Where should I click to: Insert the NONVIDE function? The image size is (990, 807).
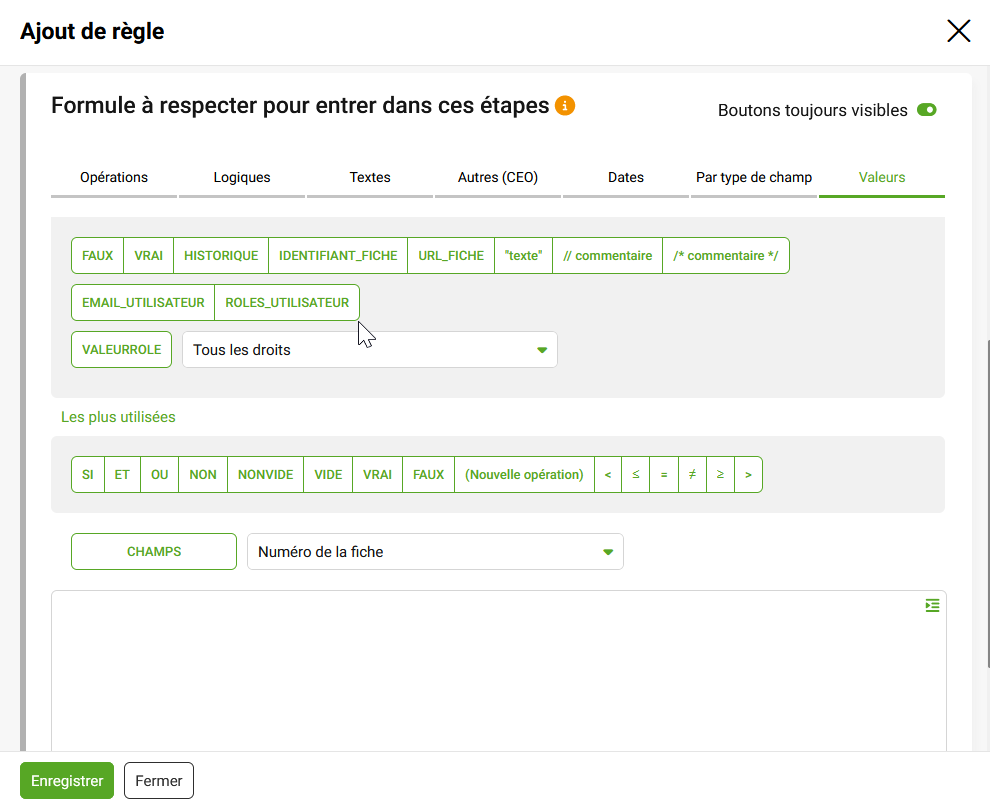(x=265, y=475)
